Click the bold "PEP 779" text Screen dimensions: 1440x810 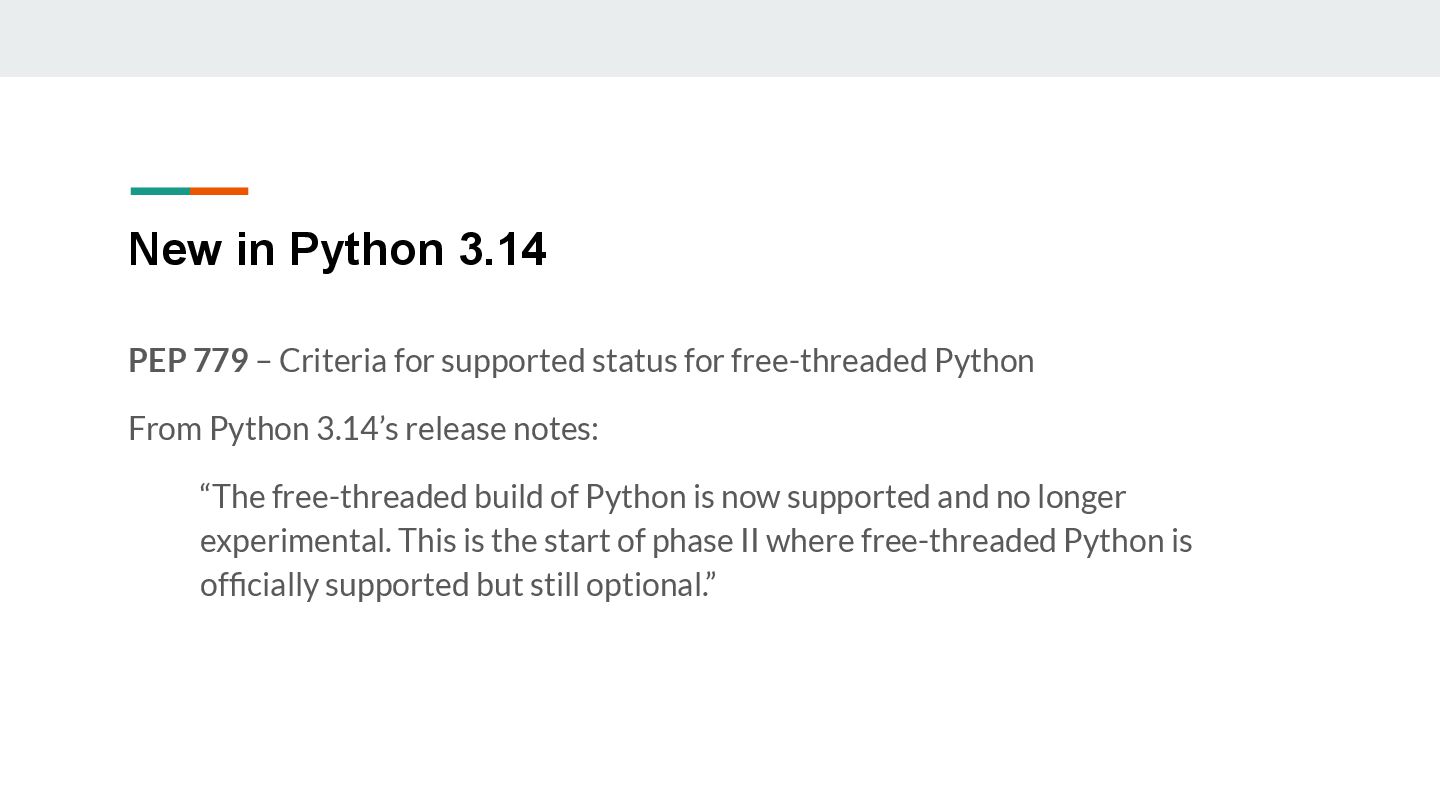(188, 361)
